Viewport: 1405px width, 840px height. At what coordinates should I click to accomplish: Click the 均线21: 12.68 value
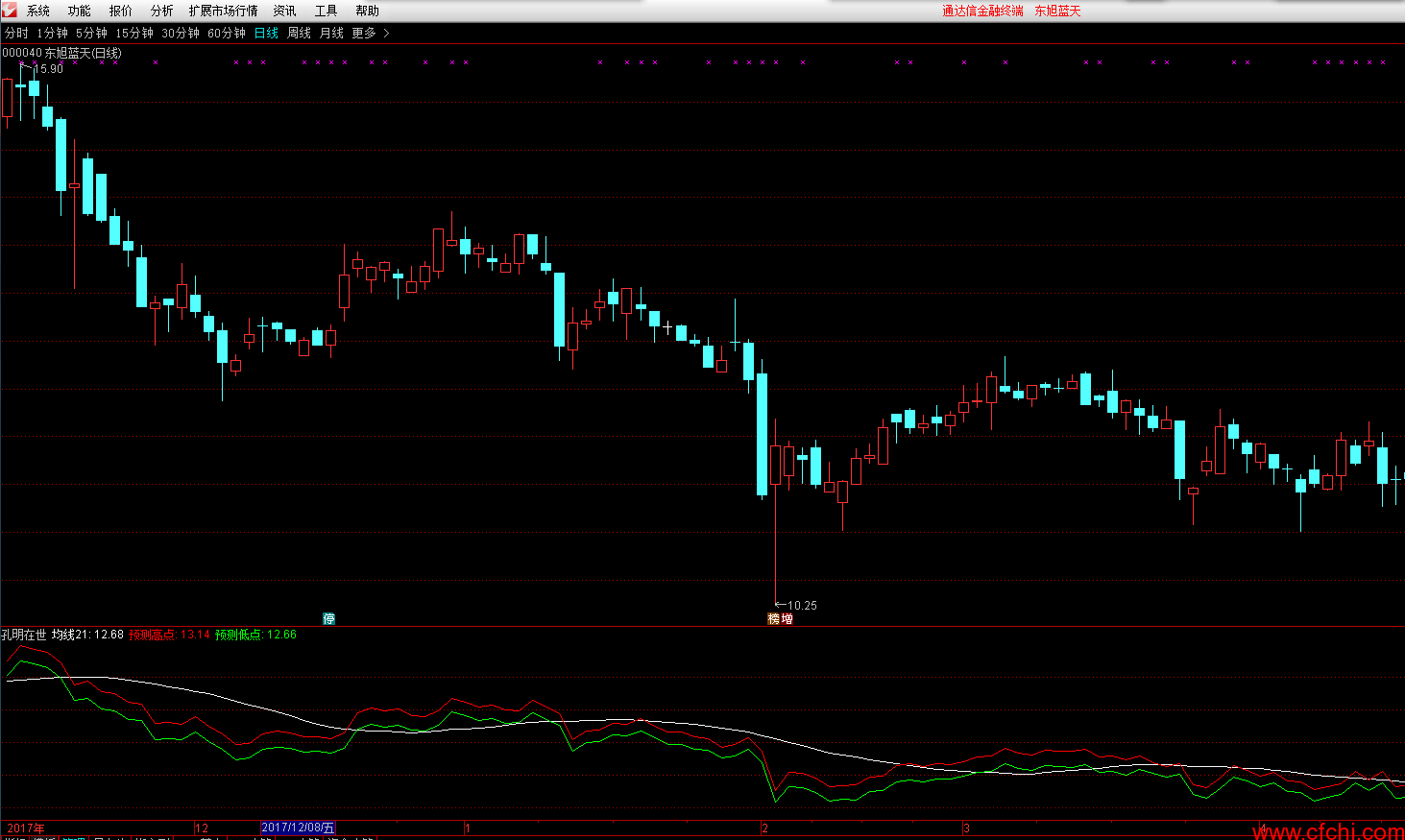tap(87, 635)
